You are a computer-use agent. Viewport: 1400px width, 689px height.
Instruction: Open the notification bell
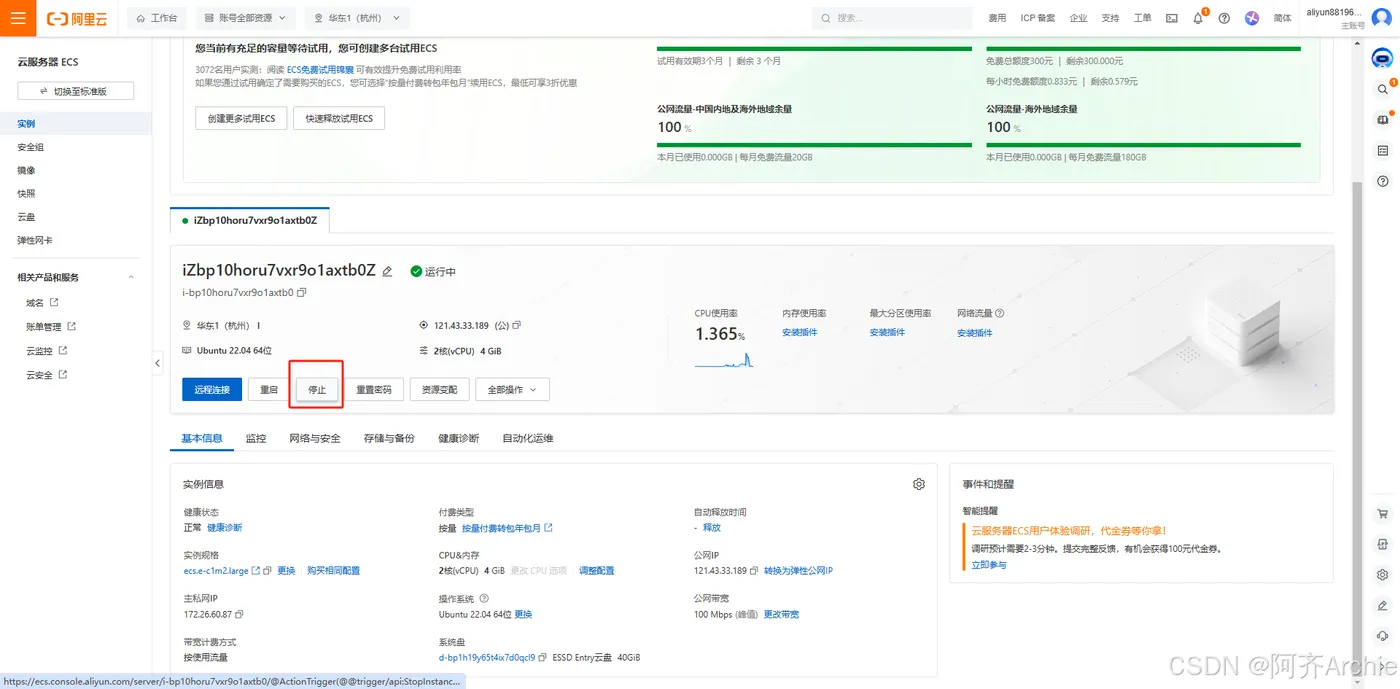(x=1198, y=18)
